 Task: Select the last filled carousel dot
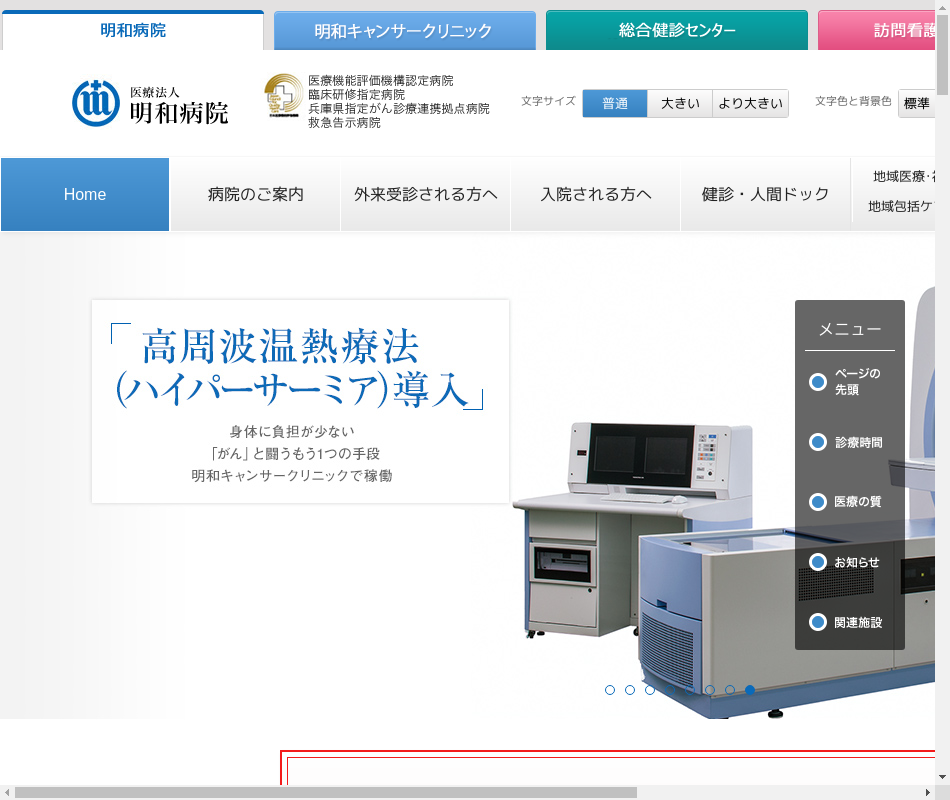coord(750,690)
